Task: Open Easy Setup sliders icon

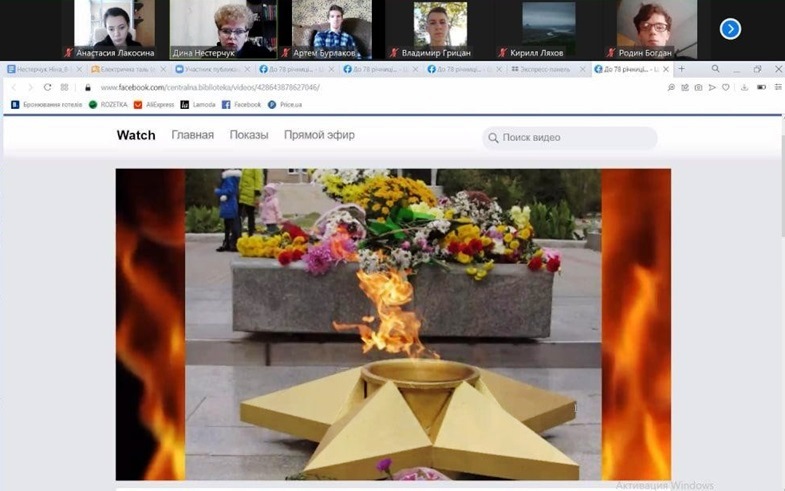Action: click(777, 87)
